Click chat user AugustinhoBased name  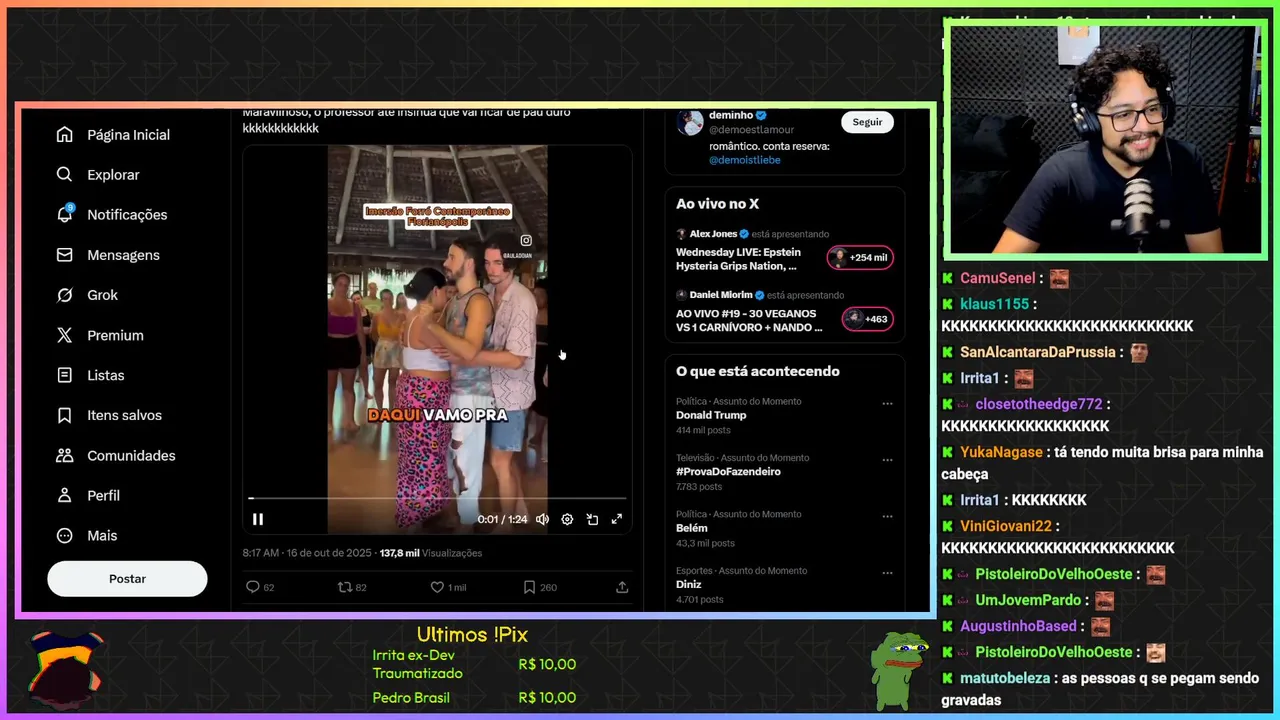1018,626
